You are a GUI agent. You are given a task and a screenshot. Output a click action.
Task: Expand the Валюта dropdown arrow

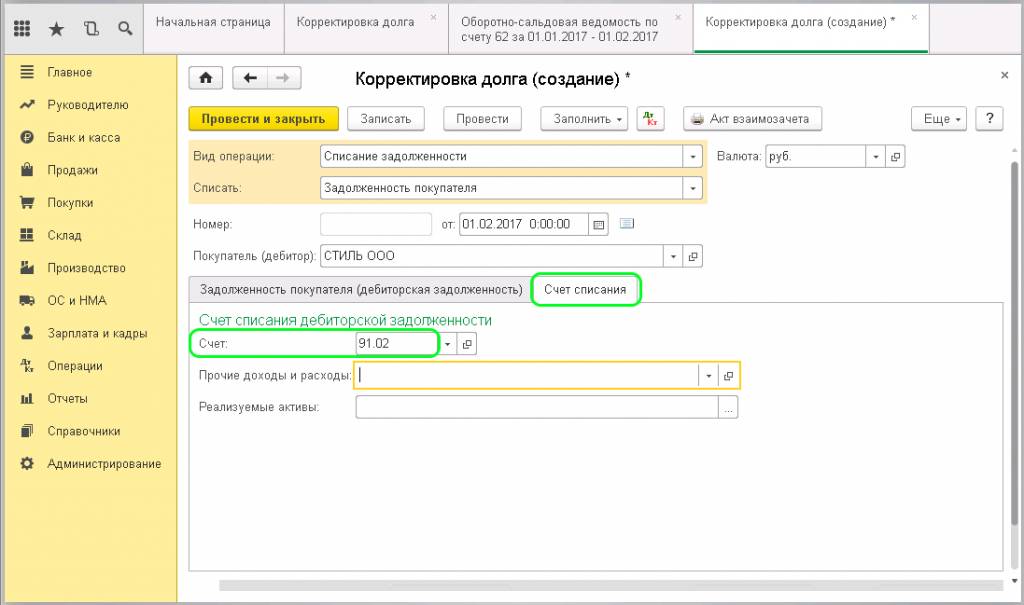(x=876, y=157)
